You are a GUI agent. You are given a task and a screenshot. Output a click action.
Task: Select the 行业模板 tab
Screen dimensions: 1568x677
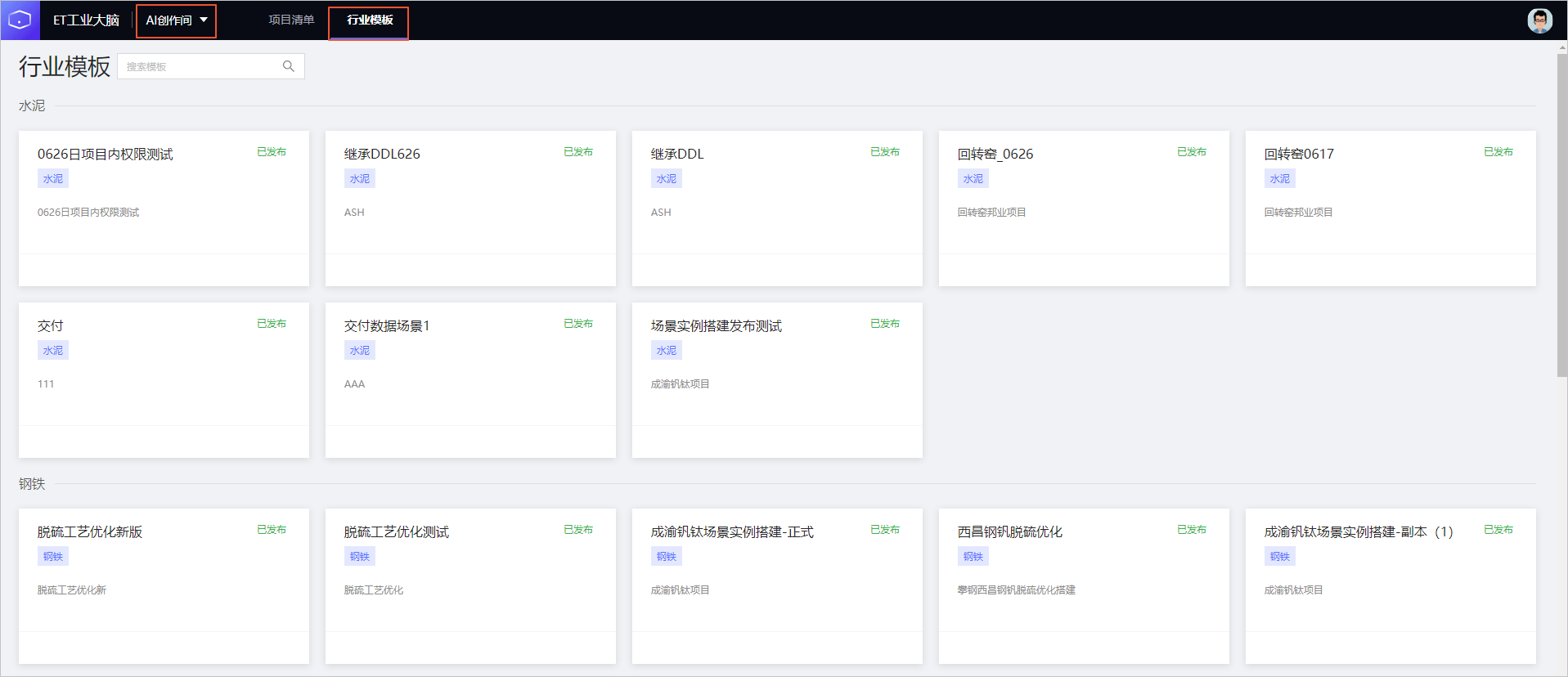point(369,20)
